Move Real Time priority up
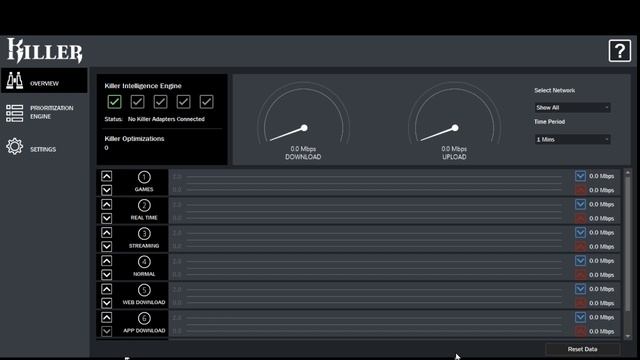 (107, 204)
